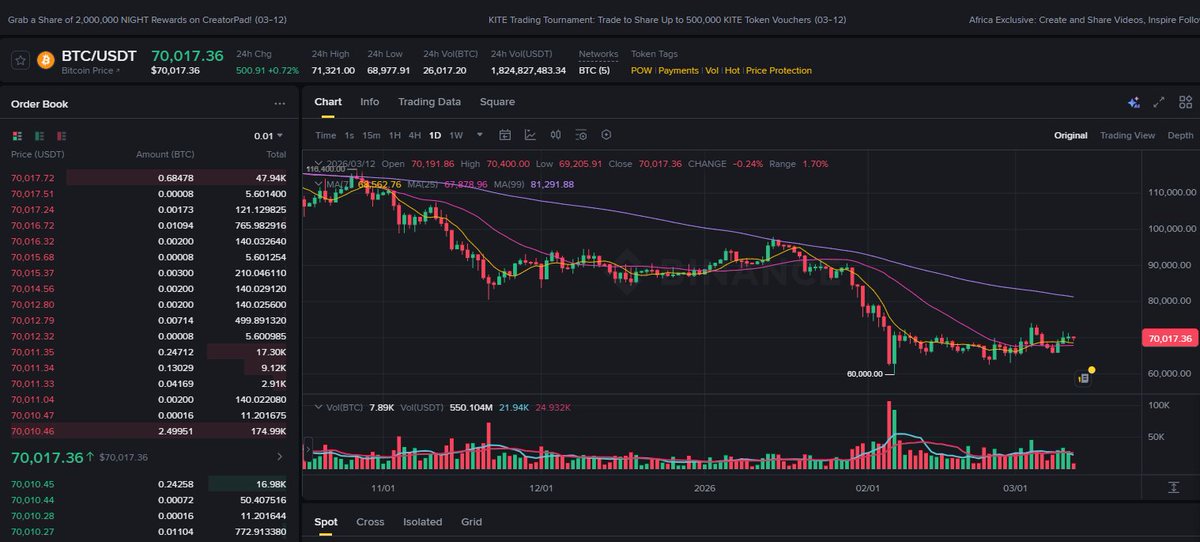The height and width of the screenshot is (542, 1200).
Task: Collapse the candle OHLC info row chevron
Action: click(318, 163)
